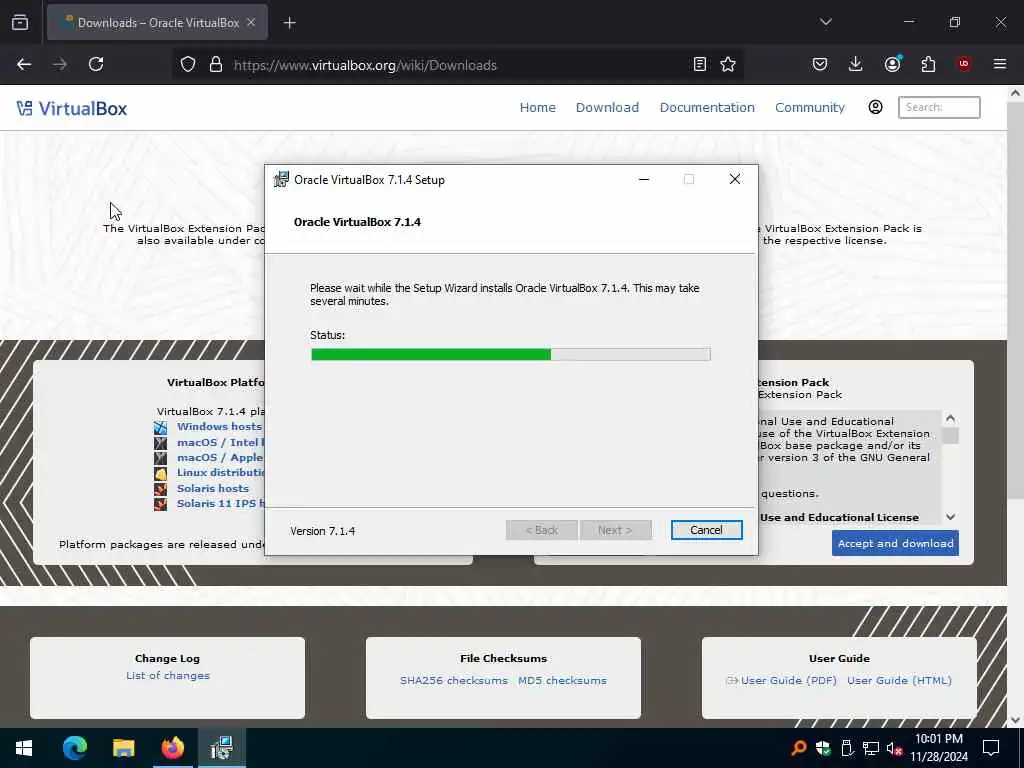Open a new browser tab

point(289,23)
